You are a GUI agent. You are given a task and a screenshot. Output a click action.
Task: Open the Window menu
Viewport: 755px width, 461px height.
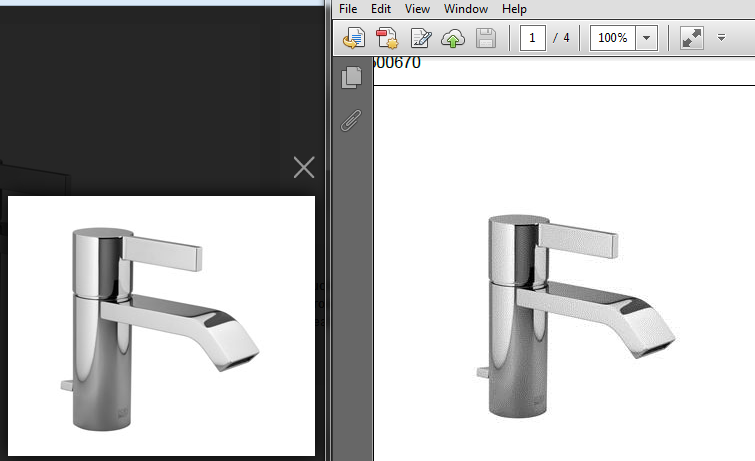(x=466, y=9)
